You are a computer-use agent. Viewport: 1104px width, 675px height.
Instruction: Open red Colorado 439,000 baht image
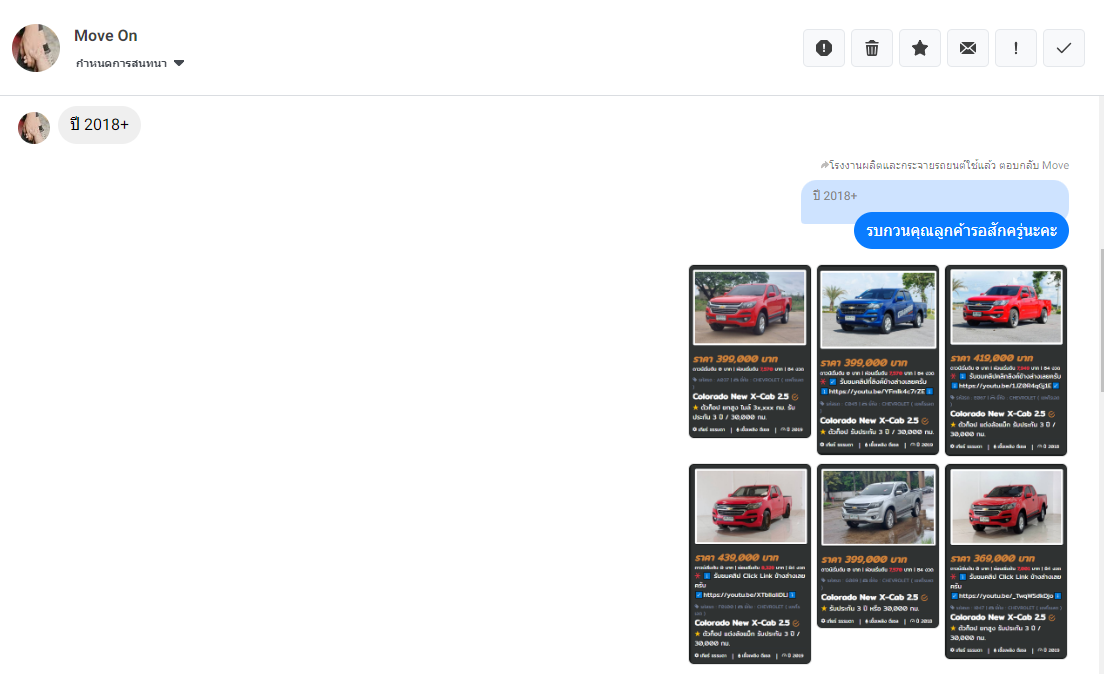(x=750, y=564)
